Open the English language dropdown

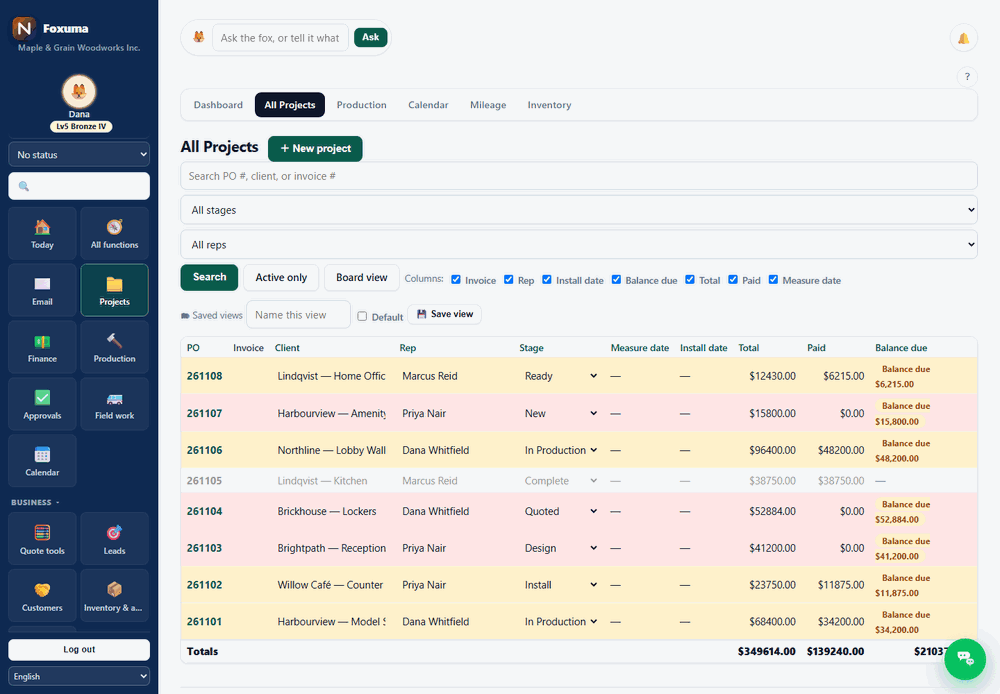point(79,676)
